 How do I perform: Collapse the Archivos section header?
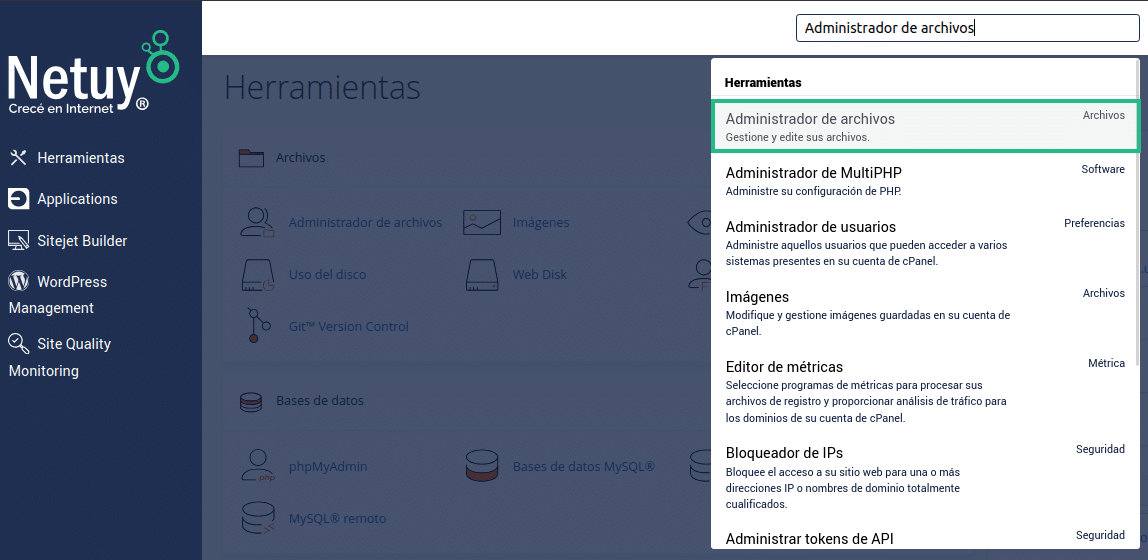[300, 157]
